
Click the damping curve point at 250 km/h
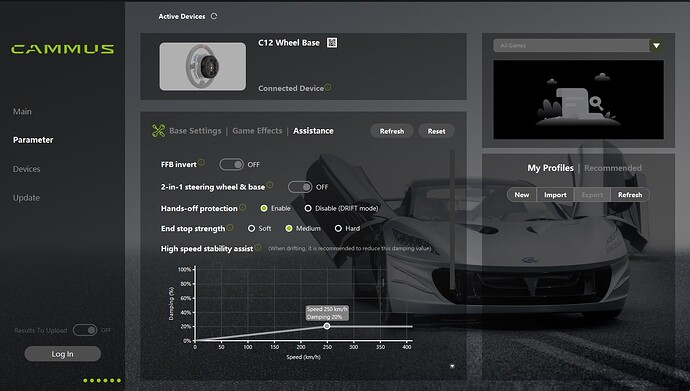click(x=327, y=326)
